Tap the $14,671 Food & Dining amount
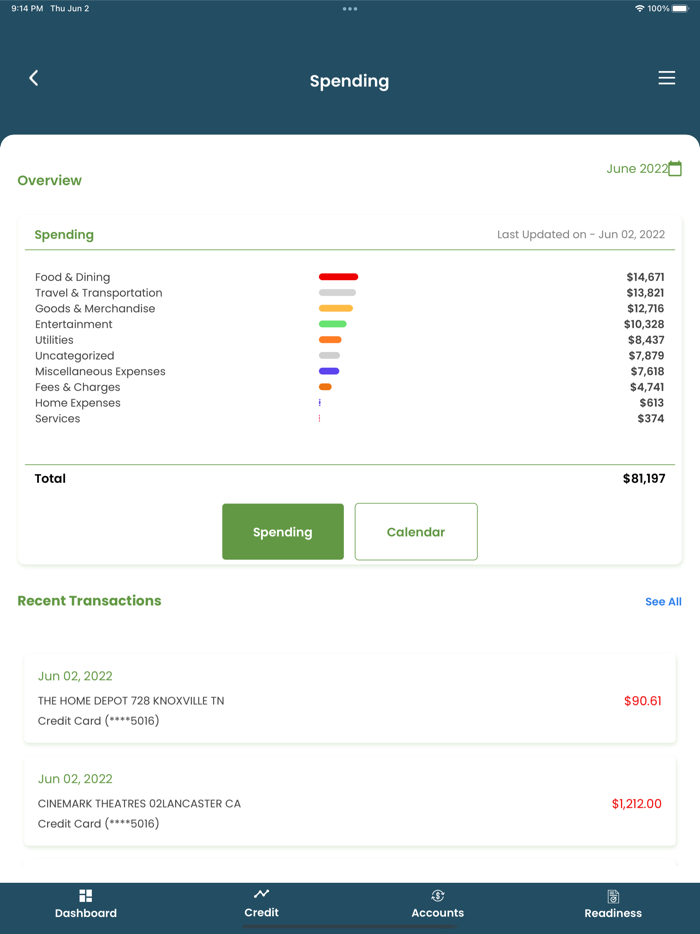 pyautogui.click(x=645, y=277)
